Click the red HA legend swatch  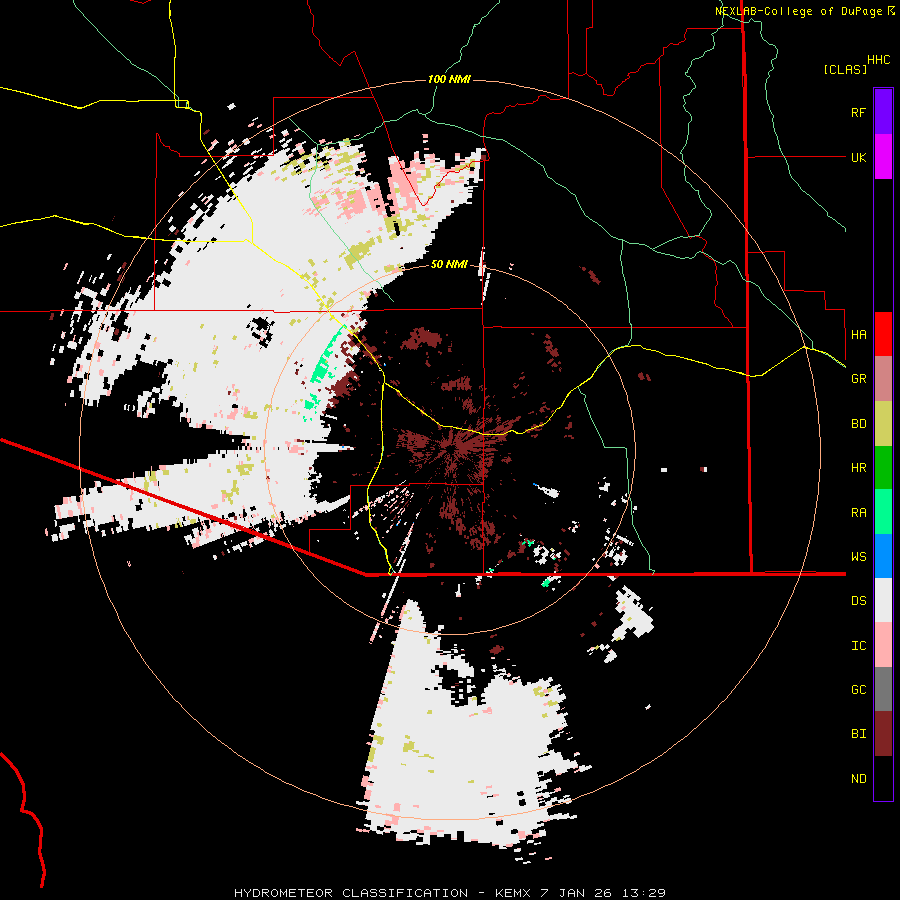tap(883, 334)
